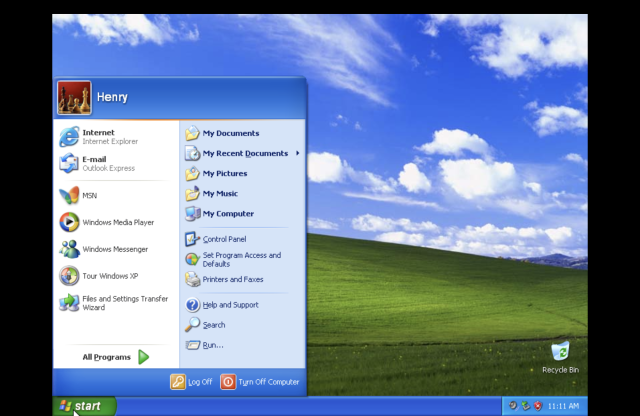The width and height of the screenshot is (640, 416).
Task: Click the red Turn Off Computer icon
Action: [x=228, y=382]
